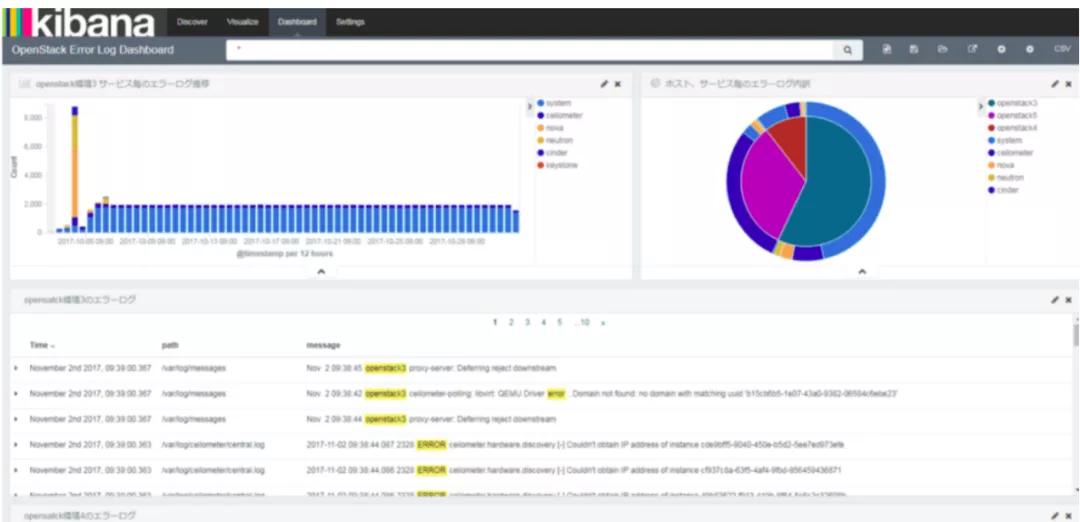
Task: Click the Load Saved Dashboard folder icon
Action: 942,50
